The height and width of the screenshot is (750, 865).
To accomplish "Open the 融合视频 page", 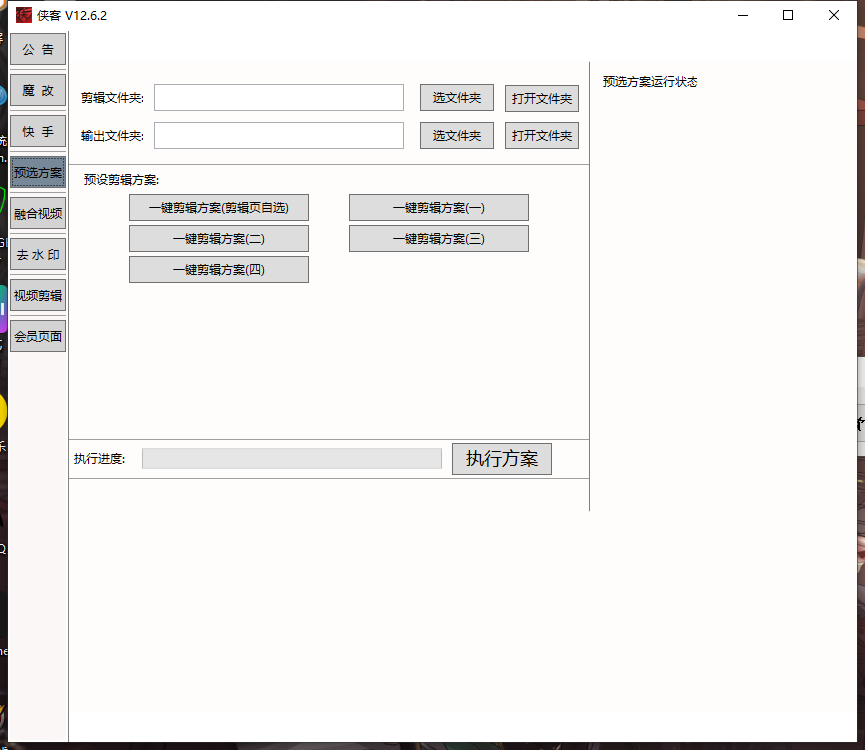I will [x=38, y=213].
